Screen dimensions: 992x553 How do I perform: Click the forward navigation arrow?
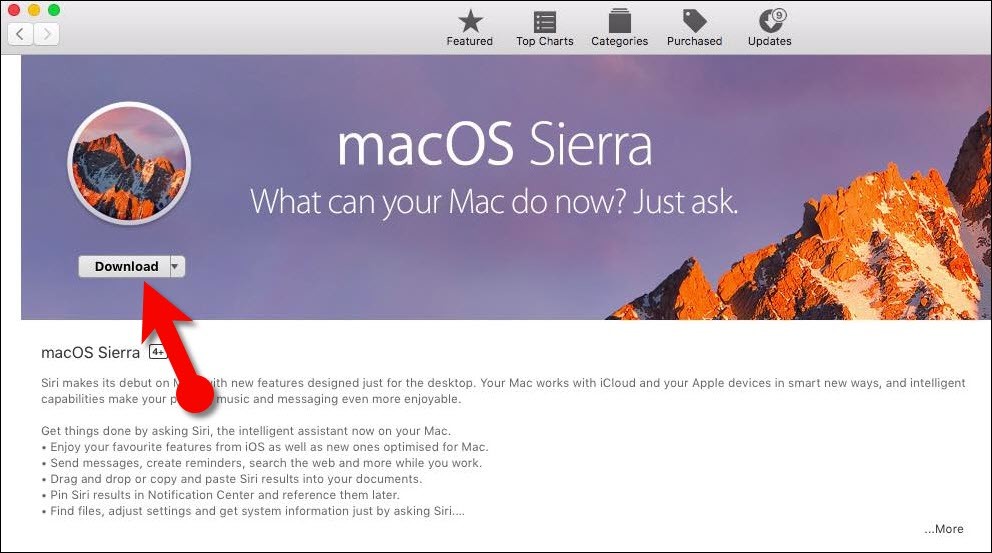pos(47,34)
